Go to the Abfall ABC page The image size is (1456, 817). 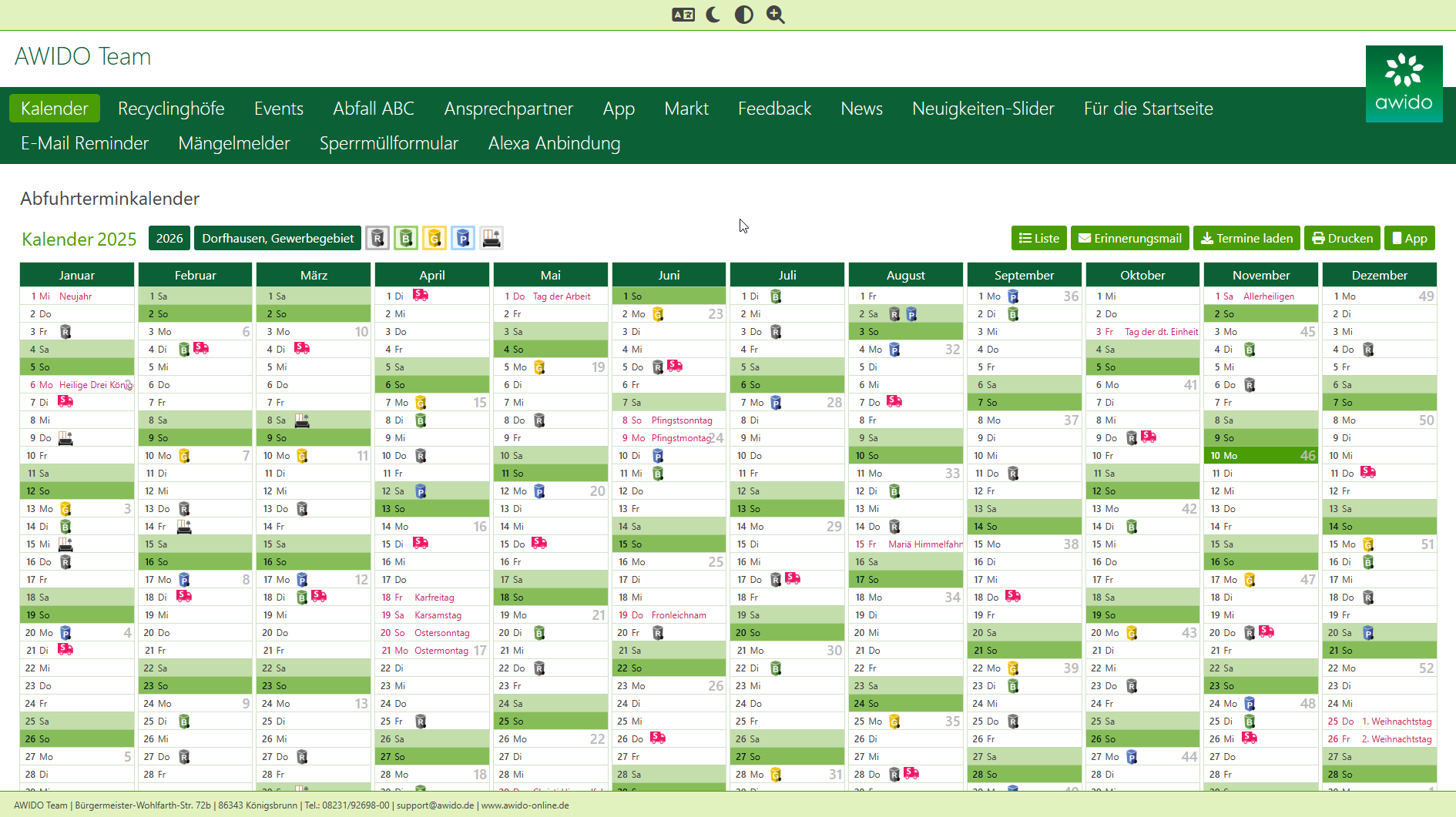[374, 109]
